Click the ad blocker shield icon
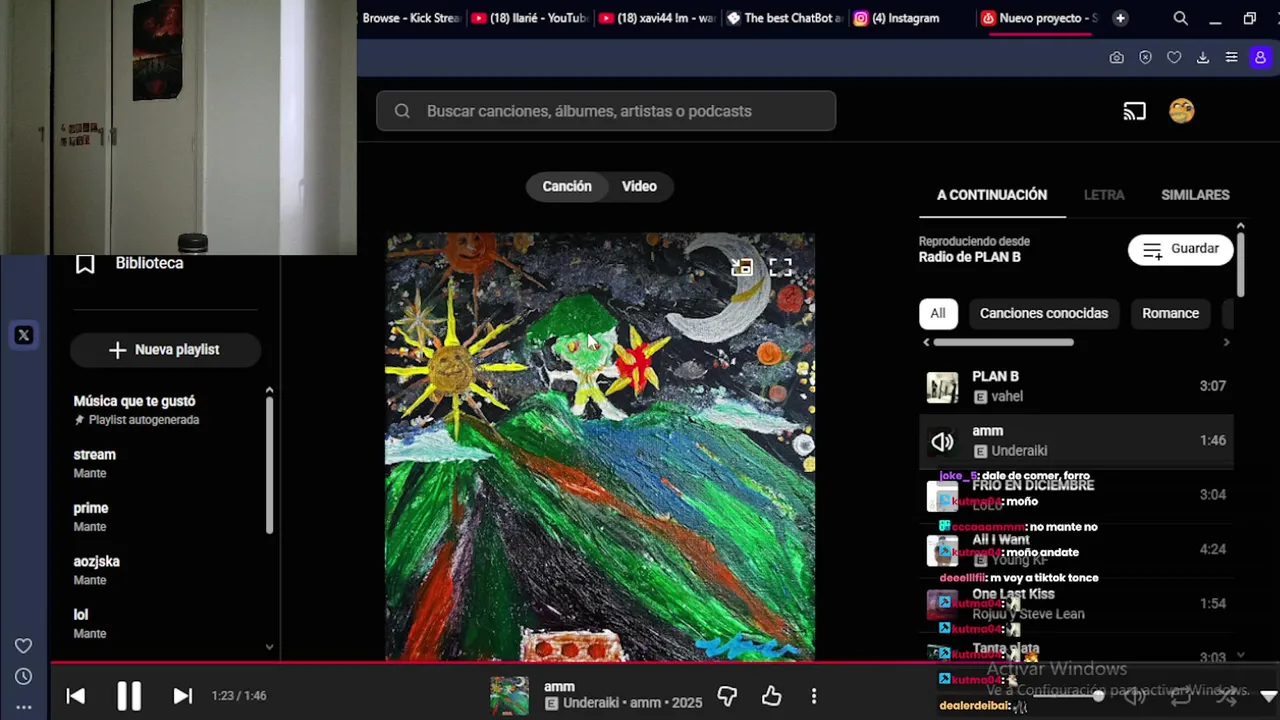Image resolution: width=1280 pixels, height=720 pixels. (1145, 58)
